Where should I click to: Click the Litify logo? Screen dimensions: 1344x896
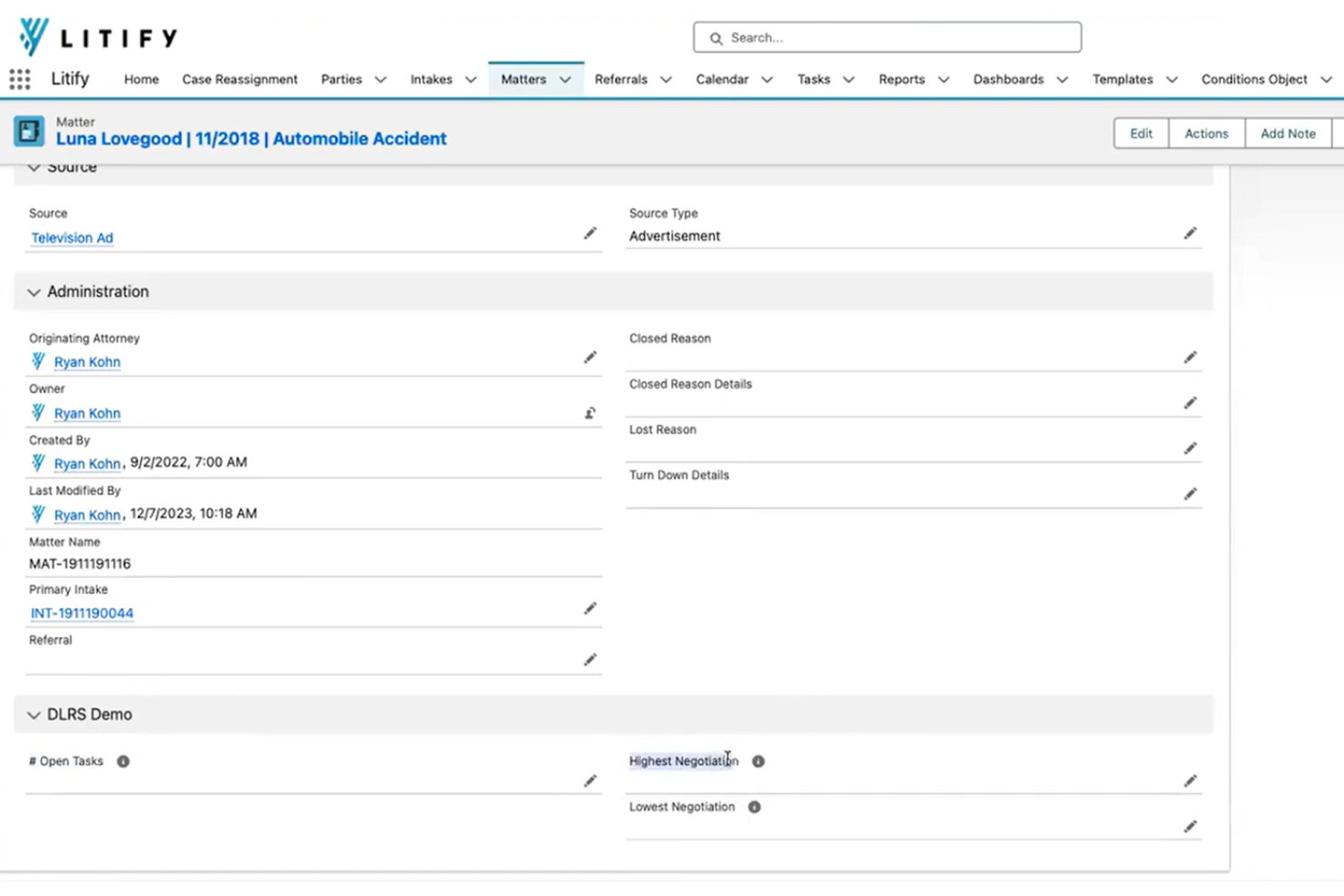coord(97,37)
